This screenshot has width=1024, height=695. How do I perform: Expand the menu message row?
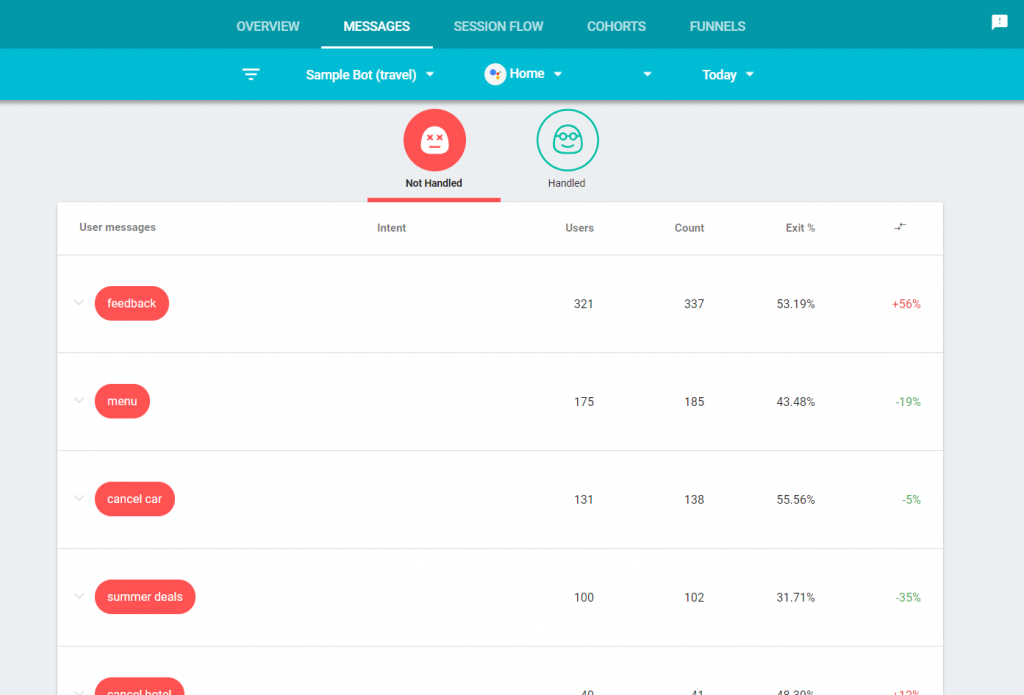79,401
